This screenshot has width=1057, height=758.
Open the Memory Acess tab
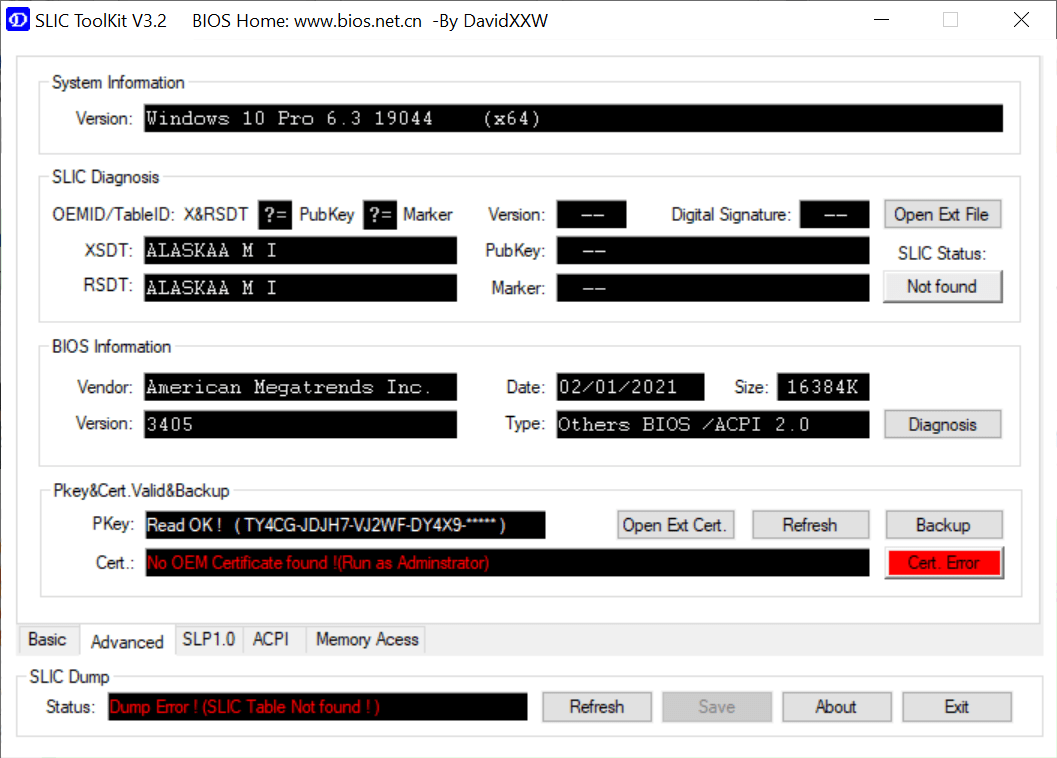coord(367,639)
